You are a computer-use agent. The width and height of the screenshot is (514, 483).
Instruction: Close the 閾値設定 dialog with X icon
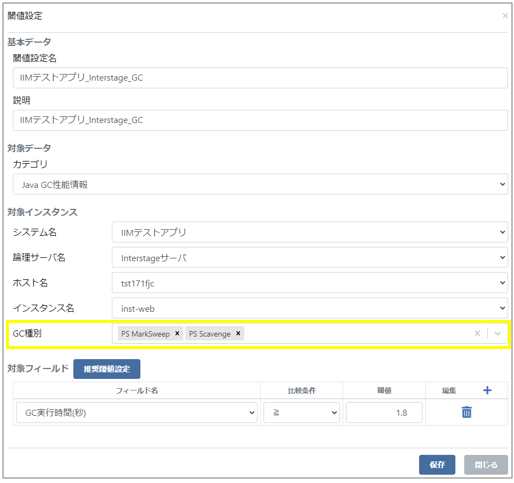tap(505, 16)
